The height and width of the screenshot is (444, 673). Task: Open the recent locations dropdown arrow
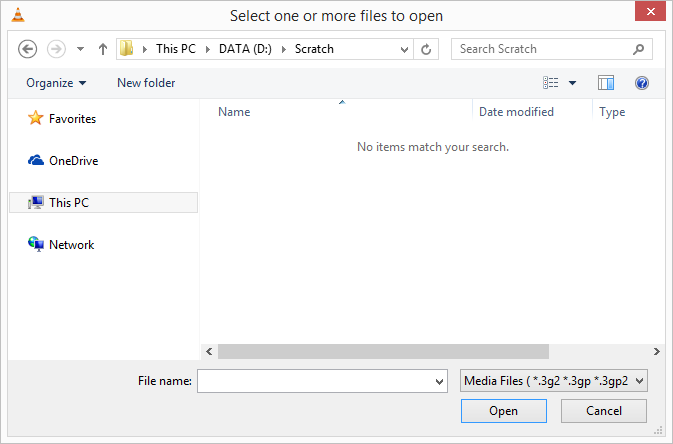(x=80, y=49)
